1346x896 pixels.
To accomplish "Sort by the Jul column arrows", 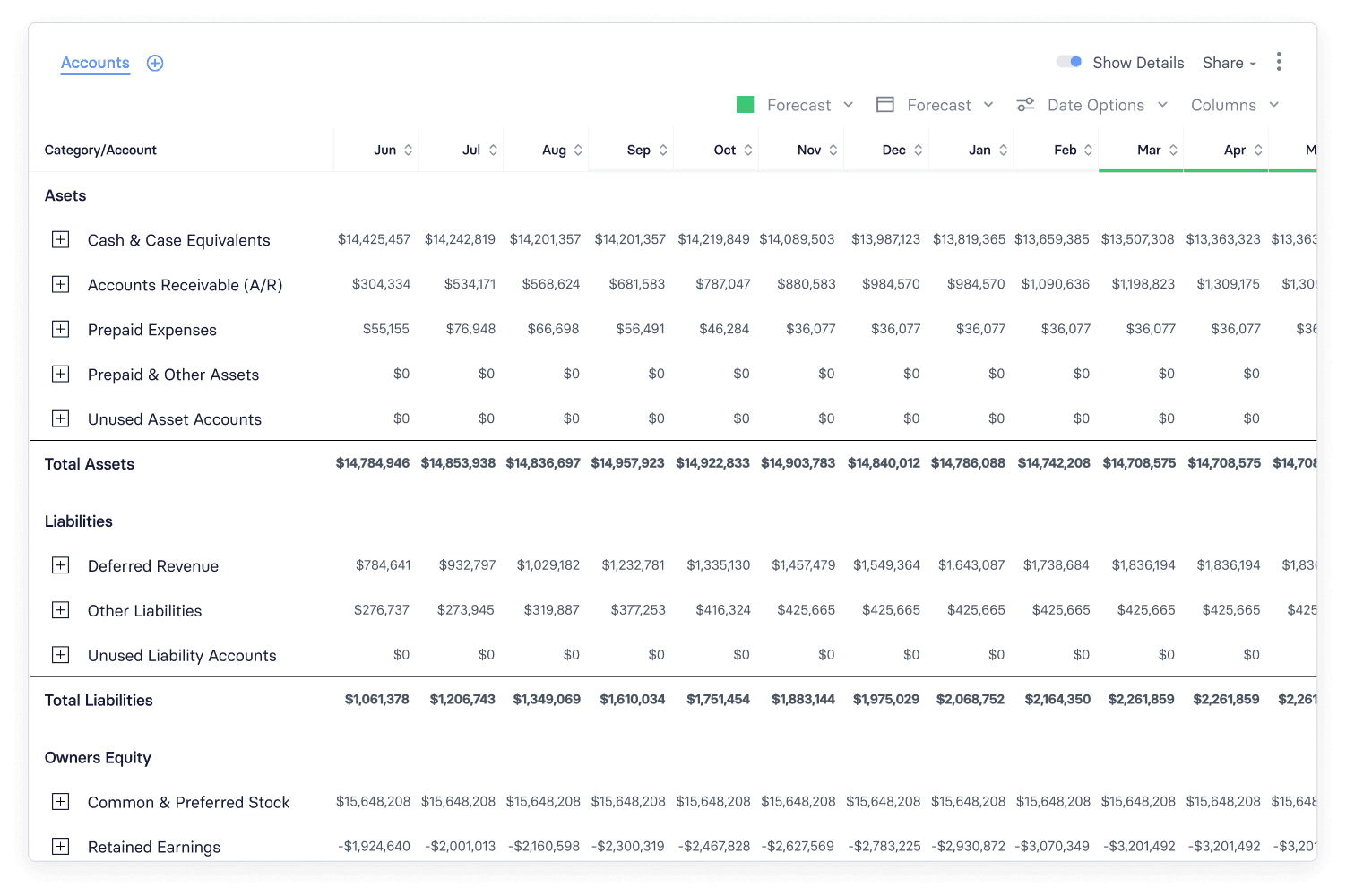I will pyautogui.click(x=493, y=151).
